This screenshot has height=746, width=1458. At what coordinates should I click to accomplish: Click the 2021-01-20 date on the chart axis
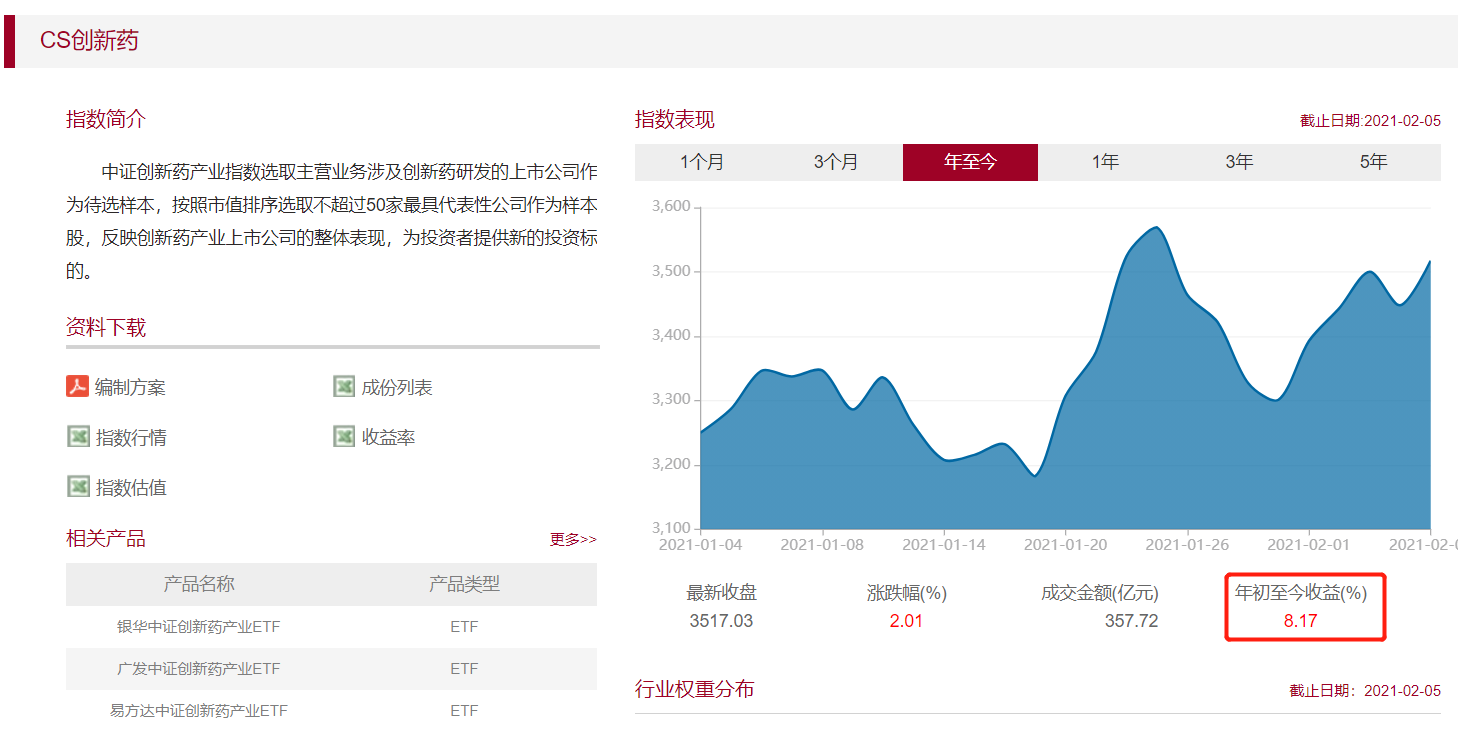[x=1065, y=545]
